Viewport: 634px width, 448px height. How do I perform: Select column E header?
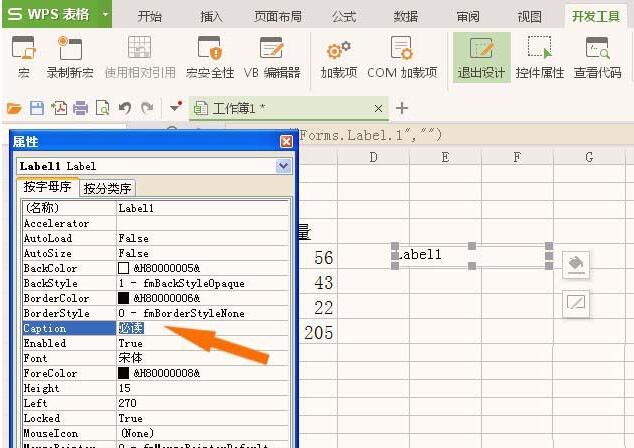click(x=445, y=157)
